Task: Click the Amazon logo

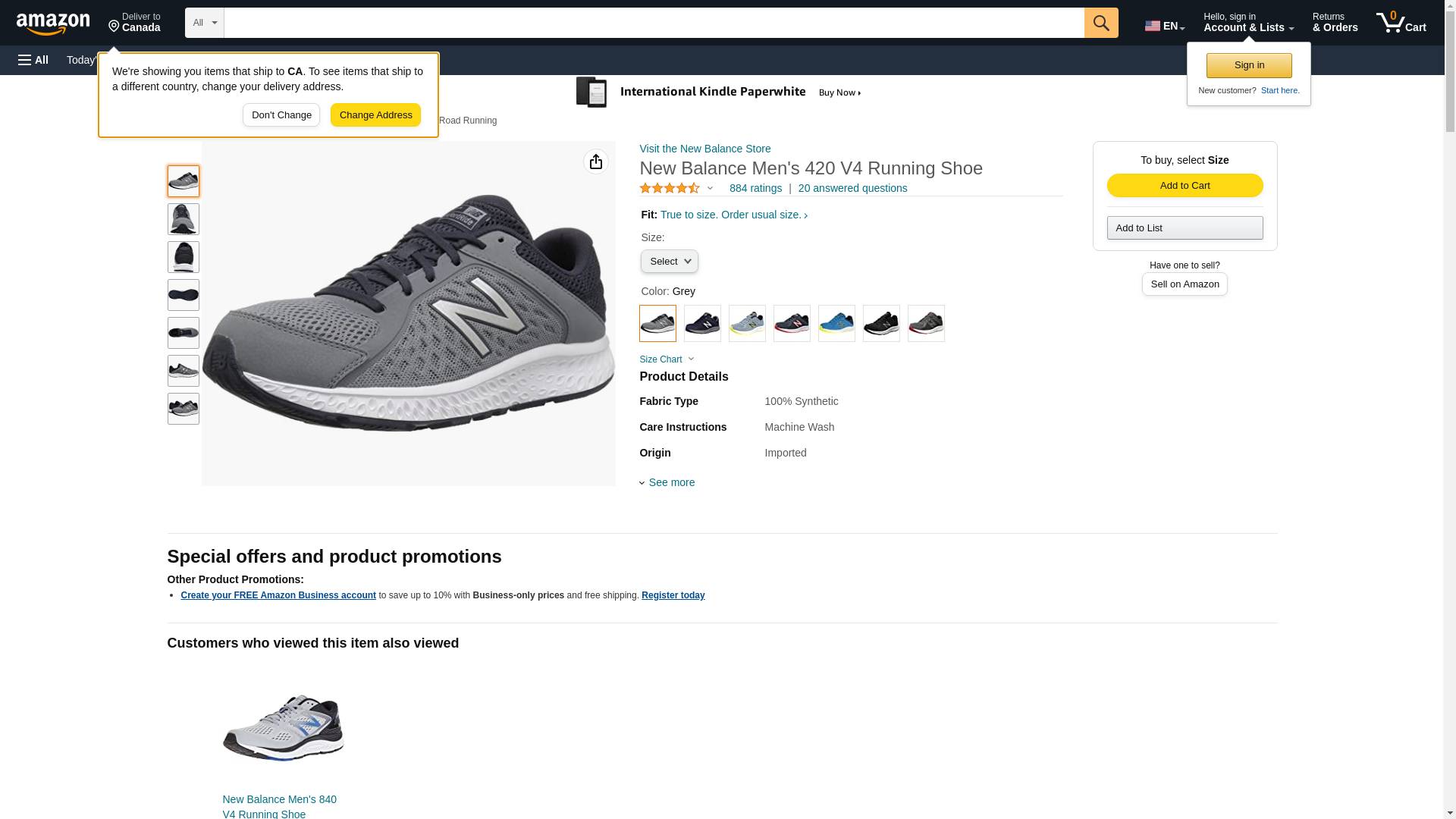Action: click(53, 24)
